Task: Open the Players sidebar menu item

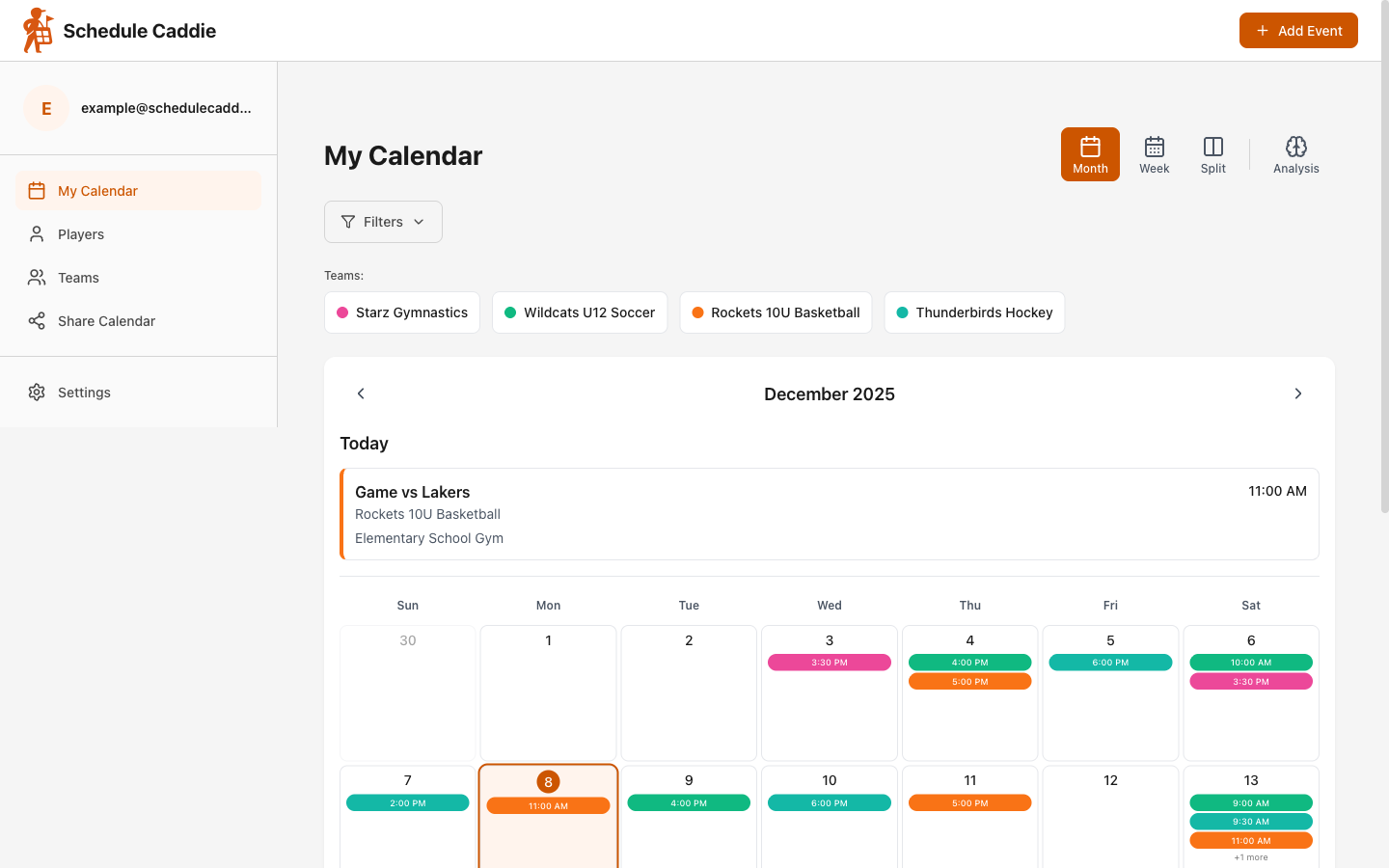Action: click(x=81, y=234)
